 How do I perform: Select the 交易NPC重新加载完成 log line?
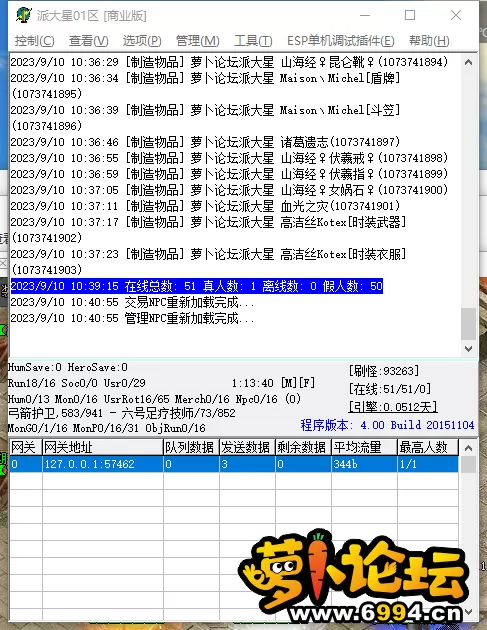point(133,302)
